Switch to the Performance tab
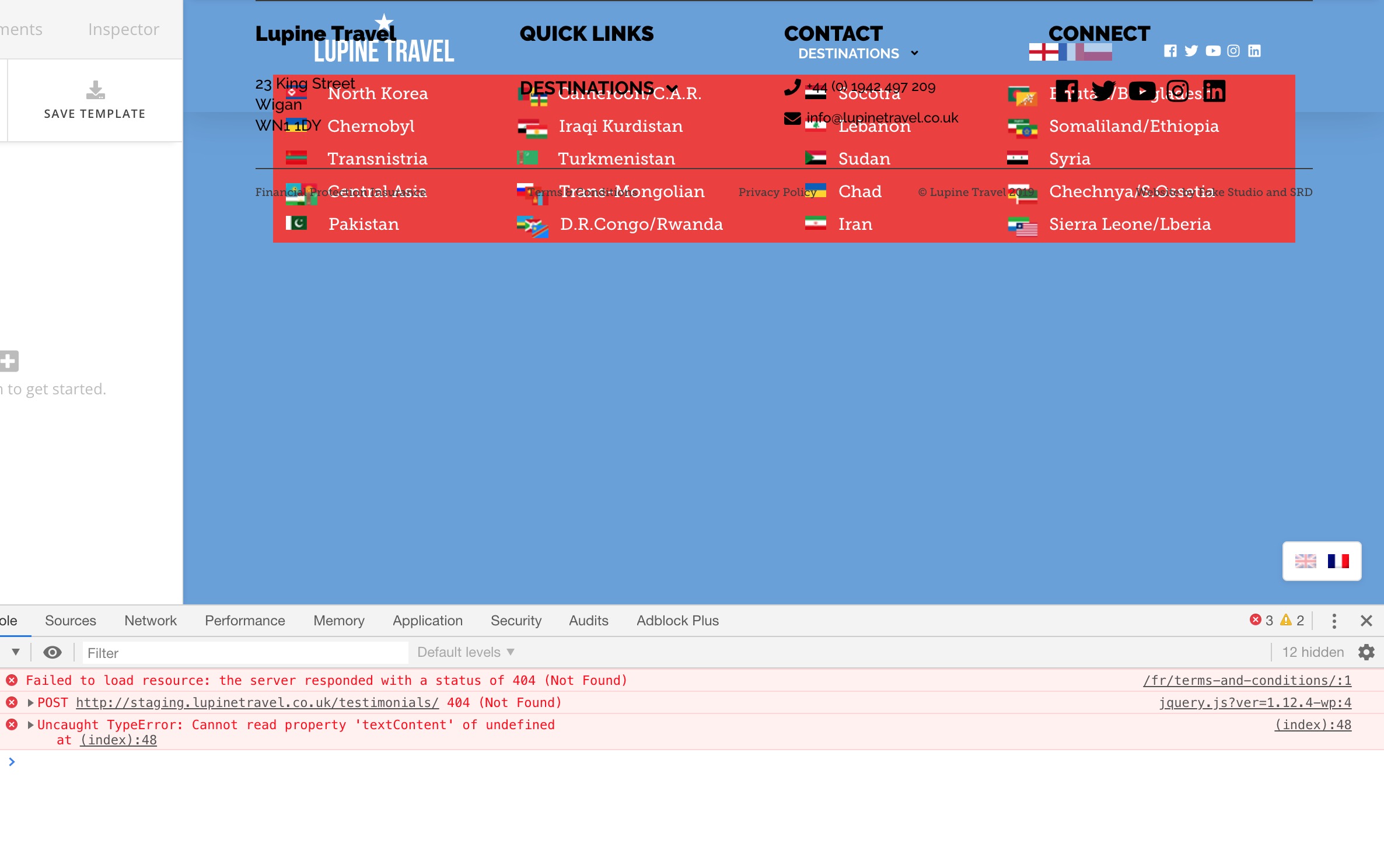The image size is (1384, 868). coord(244,621)
